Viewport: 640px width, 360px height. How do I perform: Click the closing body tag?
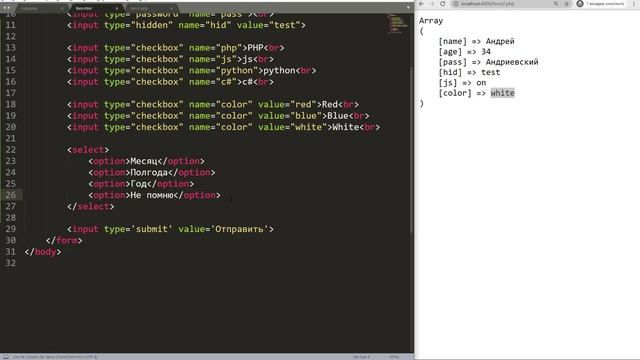43,252
